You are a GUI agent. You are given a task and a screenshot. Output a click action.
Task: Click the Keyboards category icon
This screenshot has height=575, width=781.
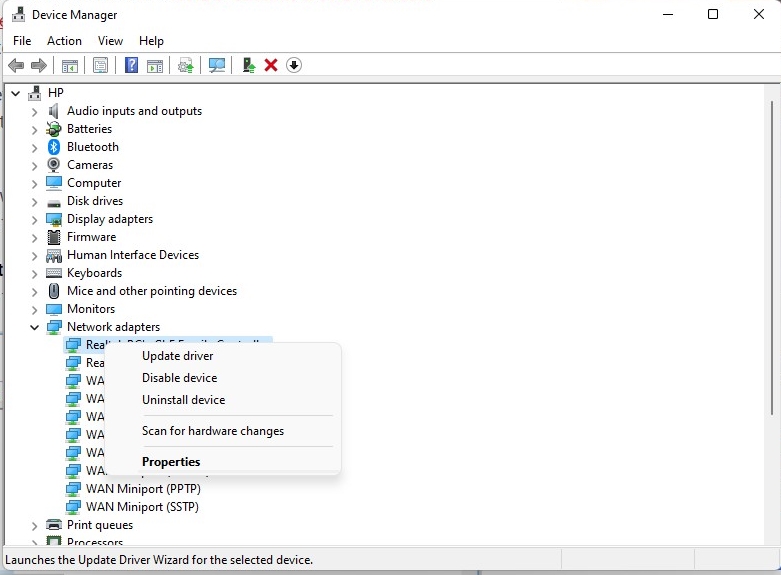point(54,273)
